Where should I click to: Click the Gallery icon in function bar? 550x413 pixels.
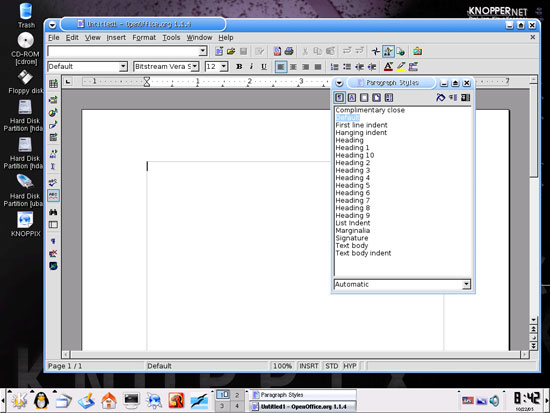coord(417,52)
